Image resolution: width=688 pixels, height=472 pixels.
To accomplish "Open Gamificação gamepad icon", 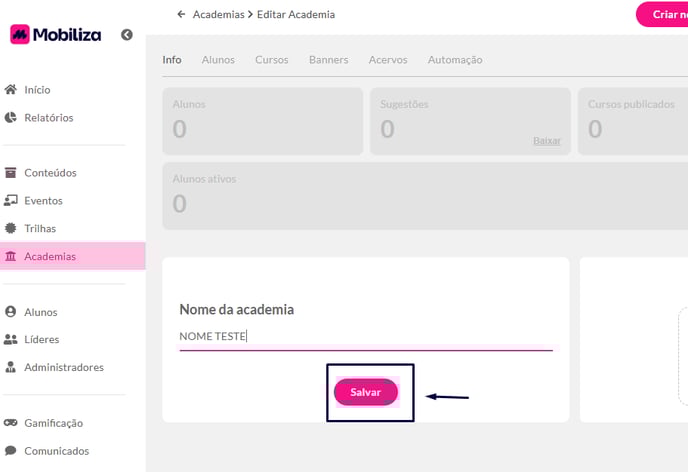I will pyautogui.click(x=11, y=423).
